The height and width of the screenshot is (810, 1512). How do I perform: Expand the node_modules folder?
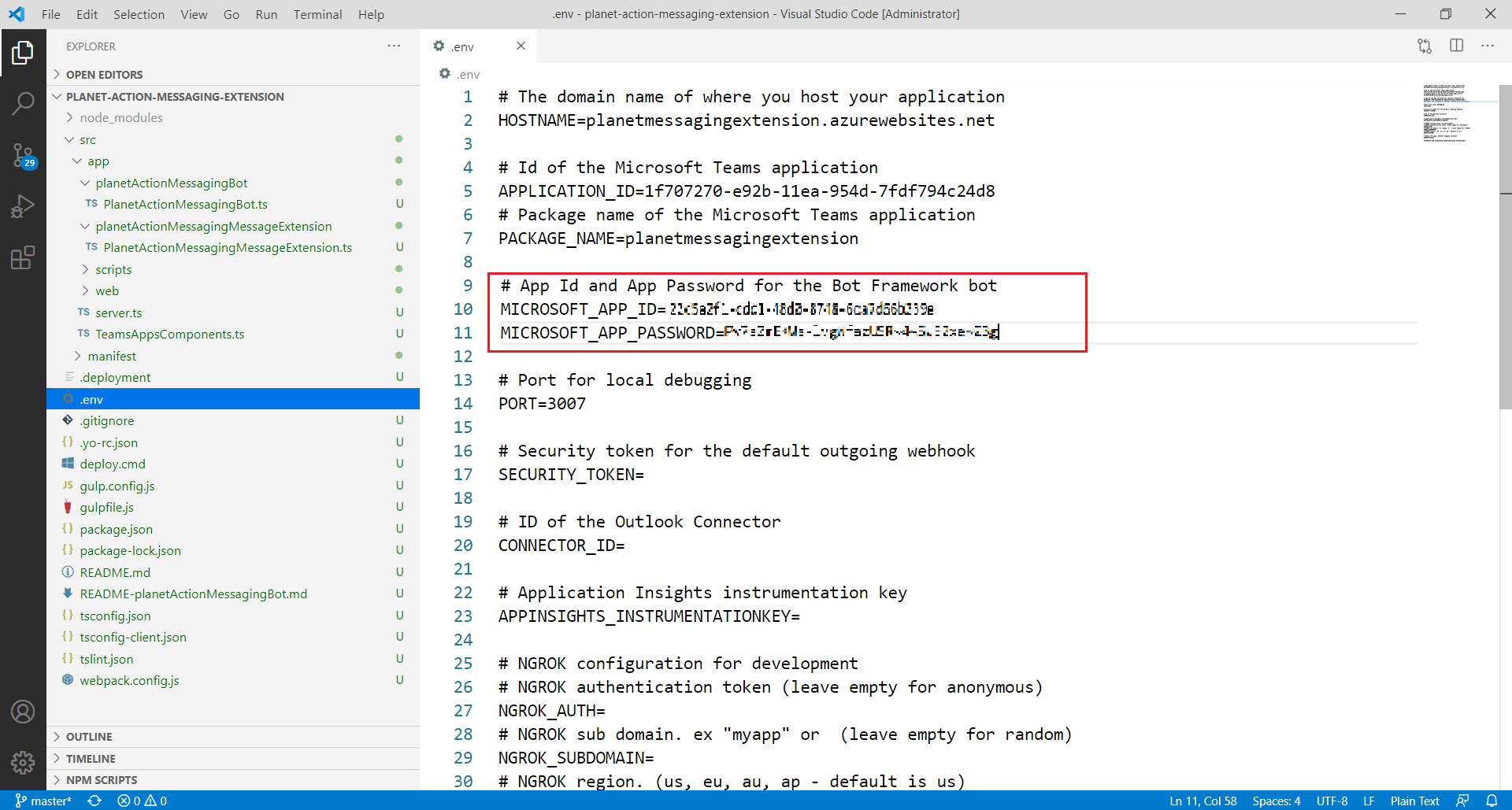(120, 118)
